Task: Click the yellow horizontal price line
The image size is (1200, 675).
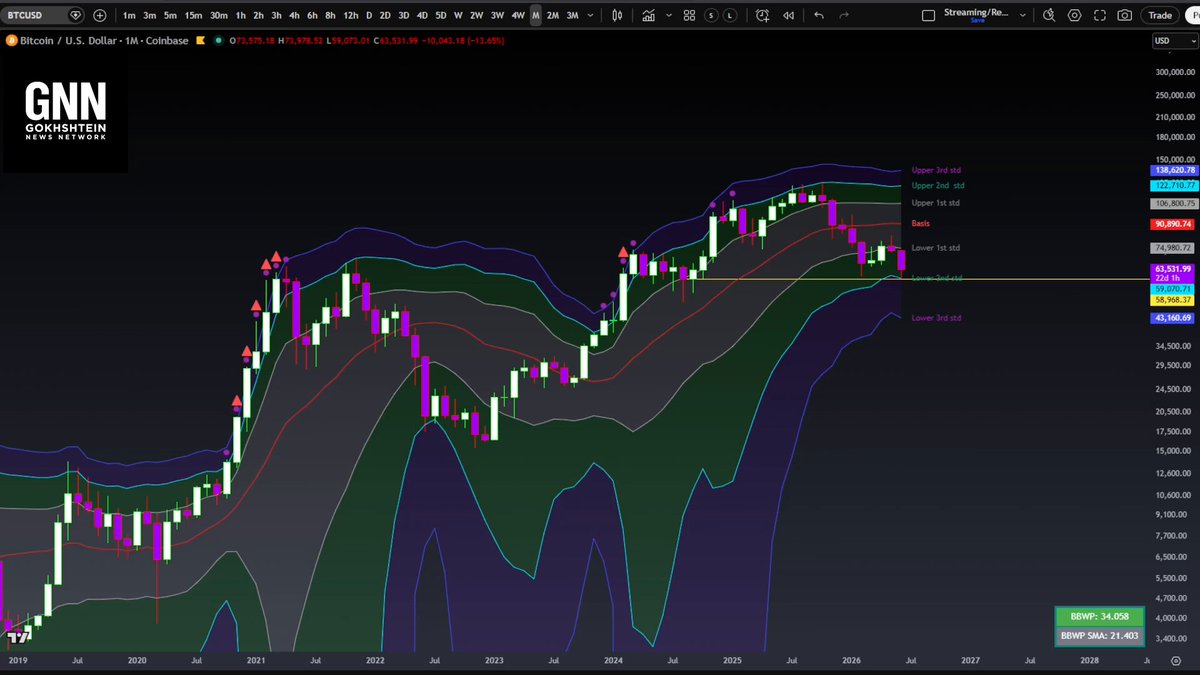Action: tap(920, 279)
